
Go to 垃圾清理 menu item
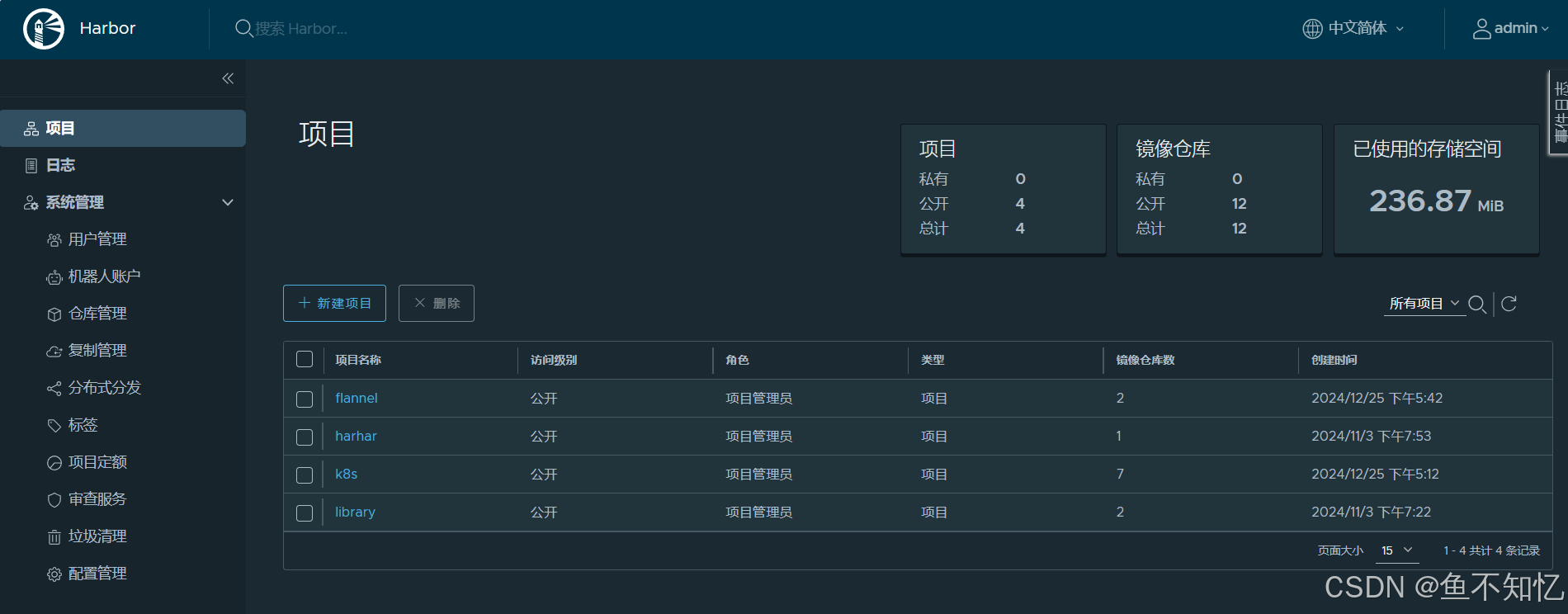pyautogui.click(x=97, y=536)
